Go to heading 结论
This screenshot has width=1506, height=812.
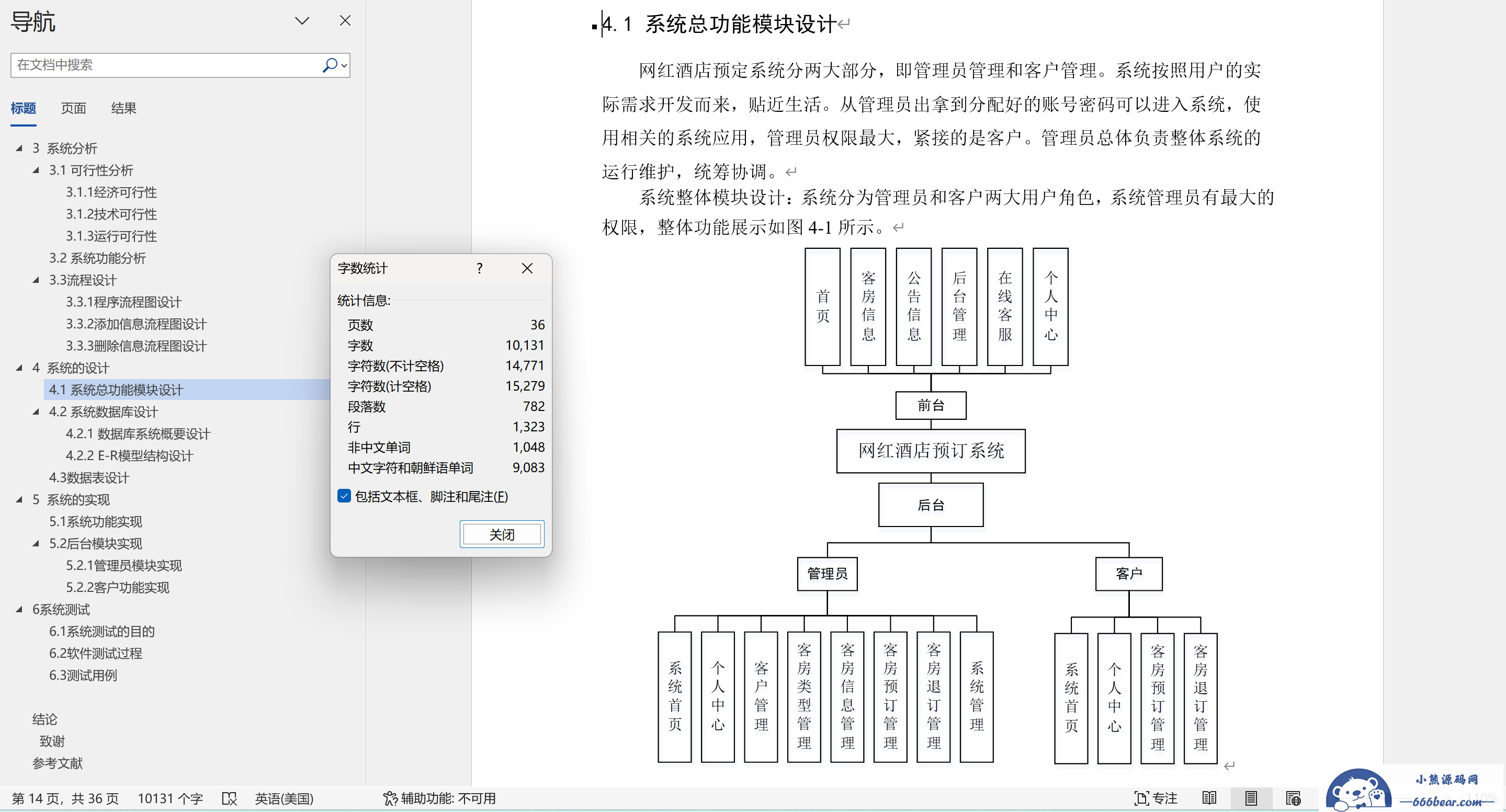pyautogui.click(x=44, y=719)
